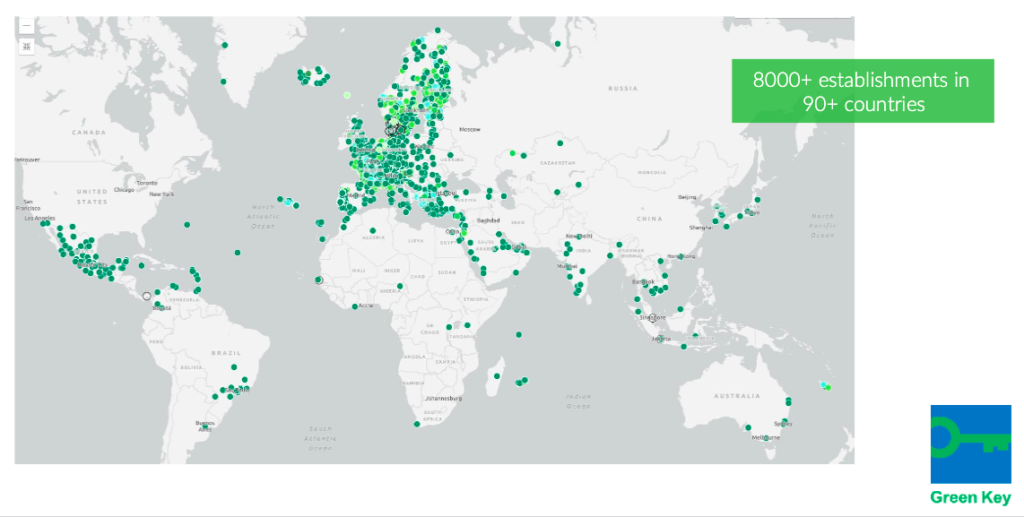
Task: Click the zoom out minus button
Action: 26,27
